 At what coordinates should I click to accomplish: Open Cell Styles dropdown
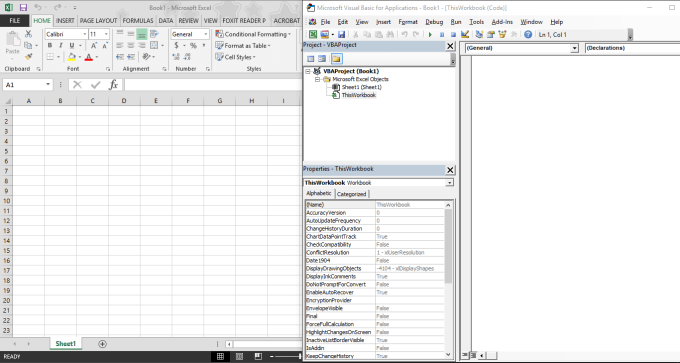tap(235, 57)
